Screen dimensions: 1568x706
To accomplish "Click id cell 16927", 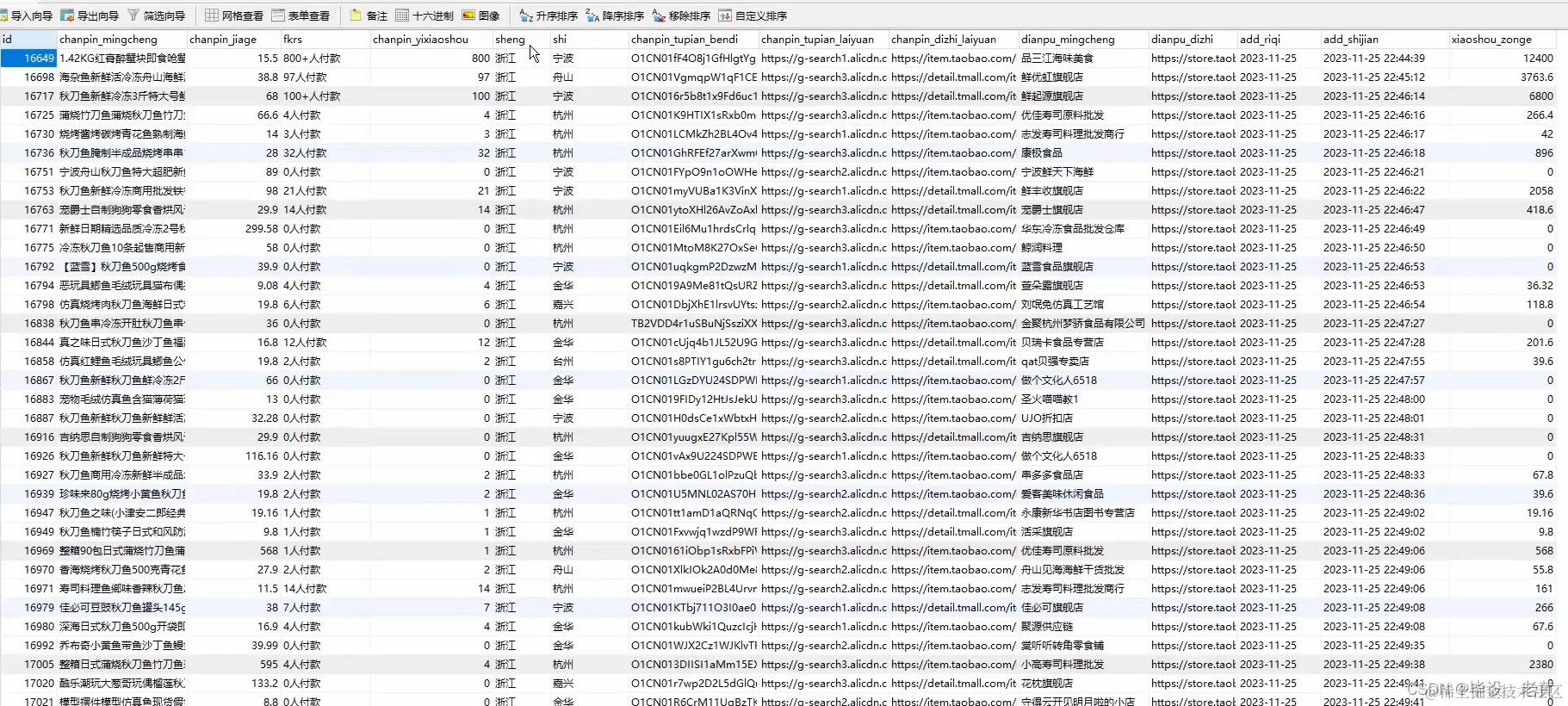I will 28,474.
